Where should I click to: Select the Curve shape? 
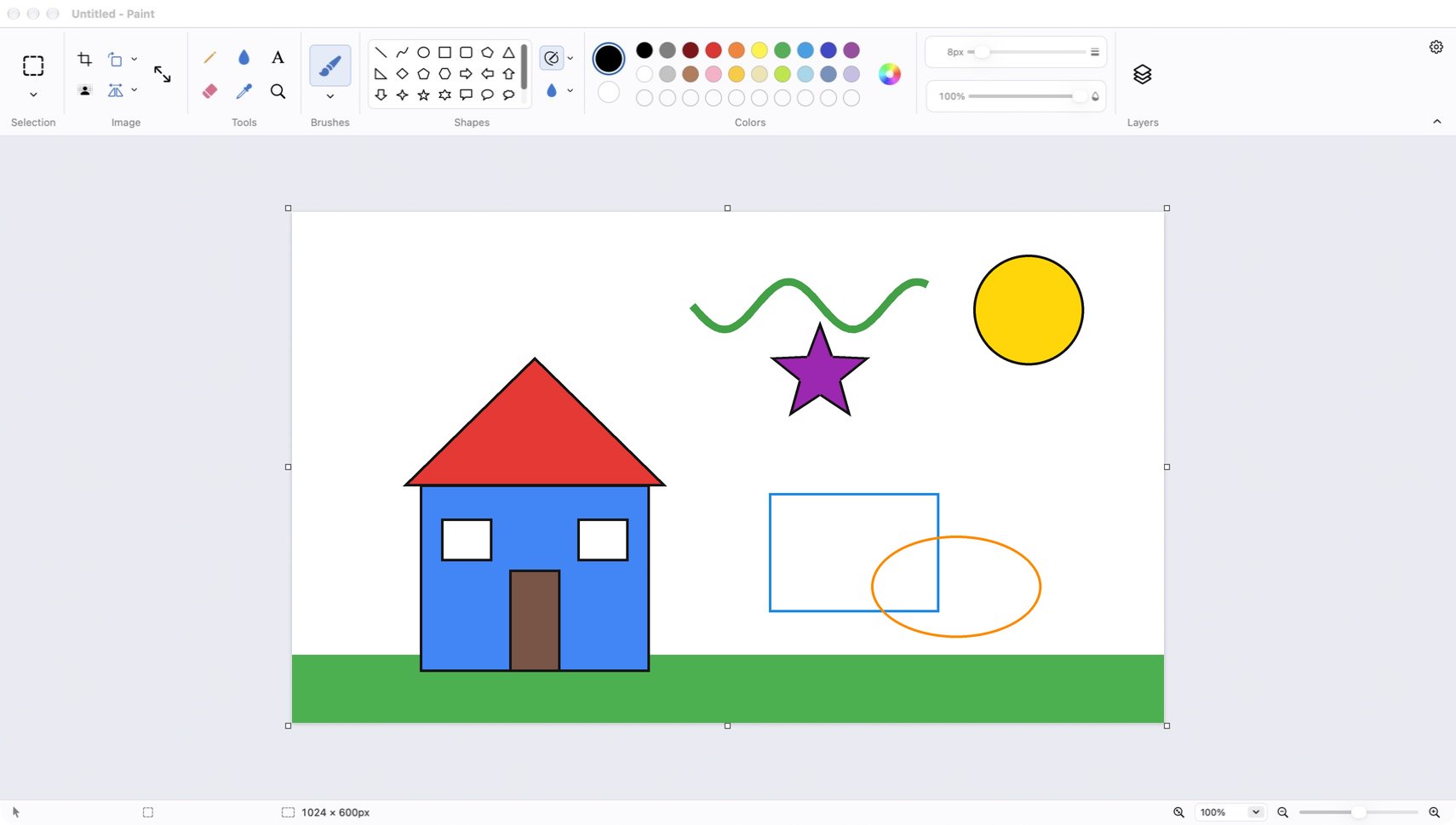(x=402, y=52)
